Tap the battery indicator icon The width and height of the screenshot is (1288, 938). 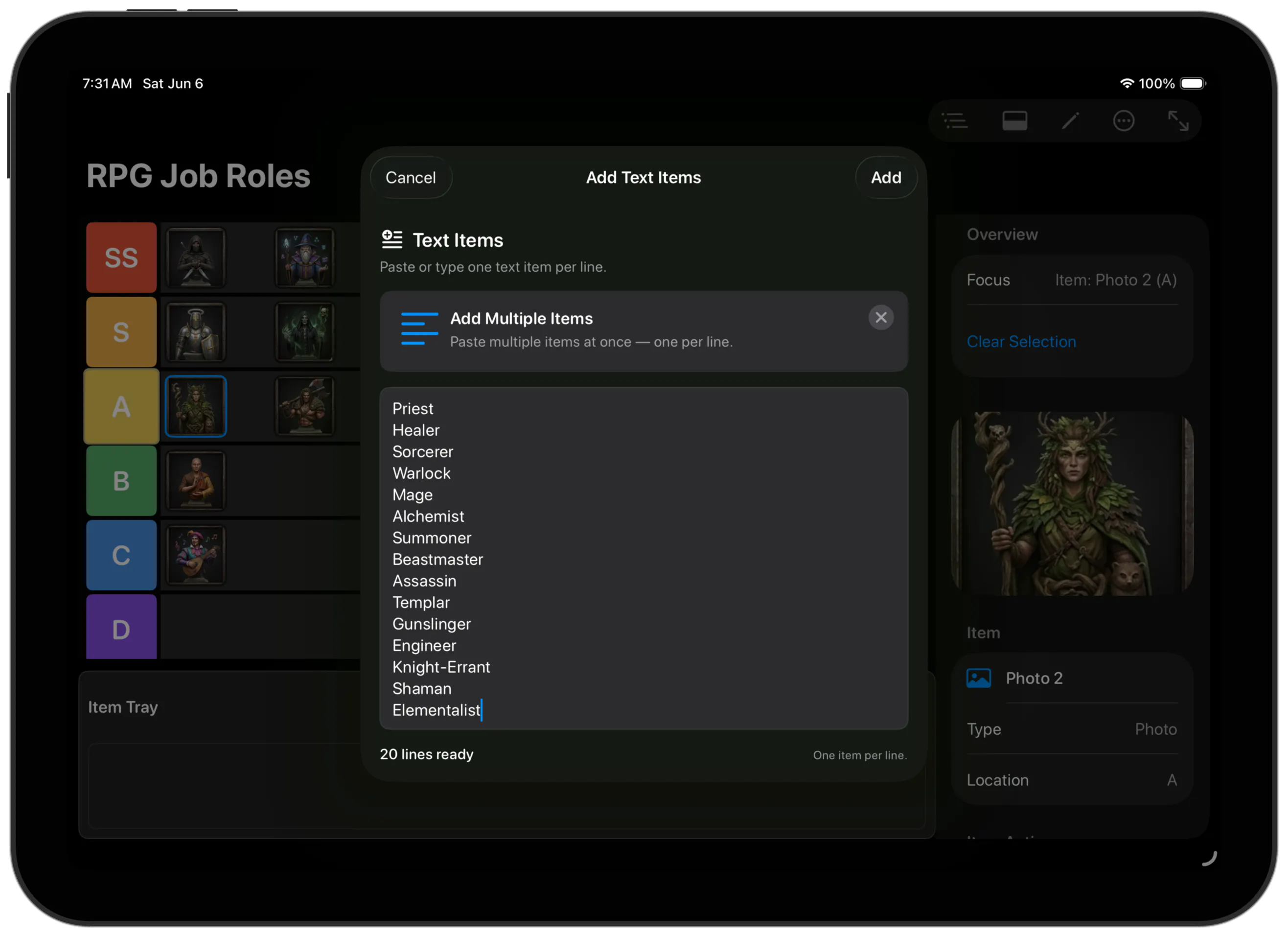(x=1193, y=84)
